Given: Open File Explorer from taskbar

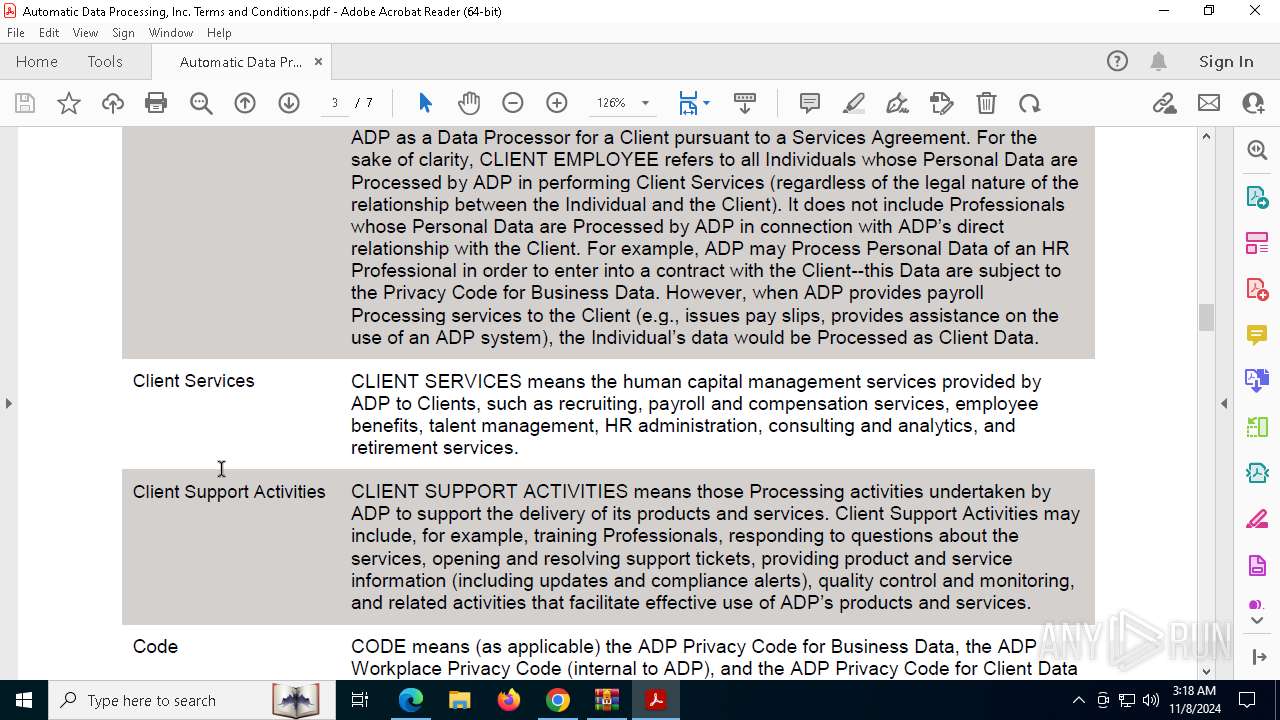Looking at the screenshot, I should [x=459, y=700].
